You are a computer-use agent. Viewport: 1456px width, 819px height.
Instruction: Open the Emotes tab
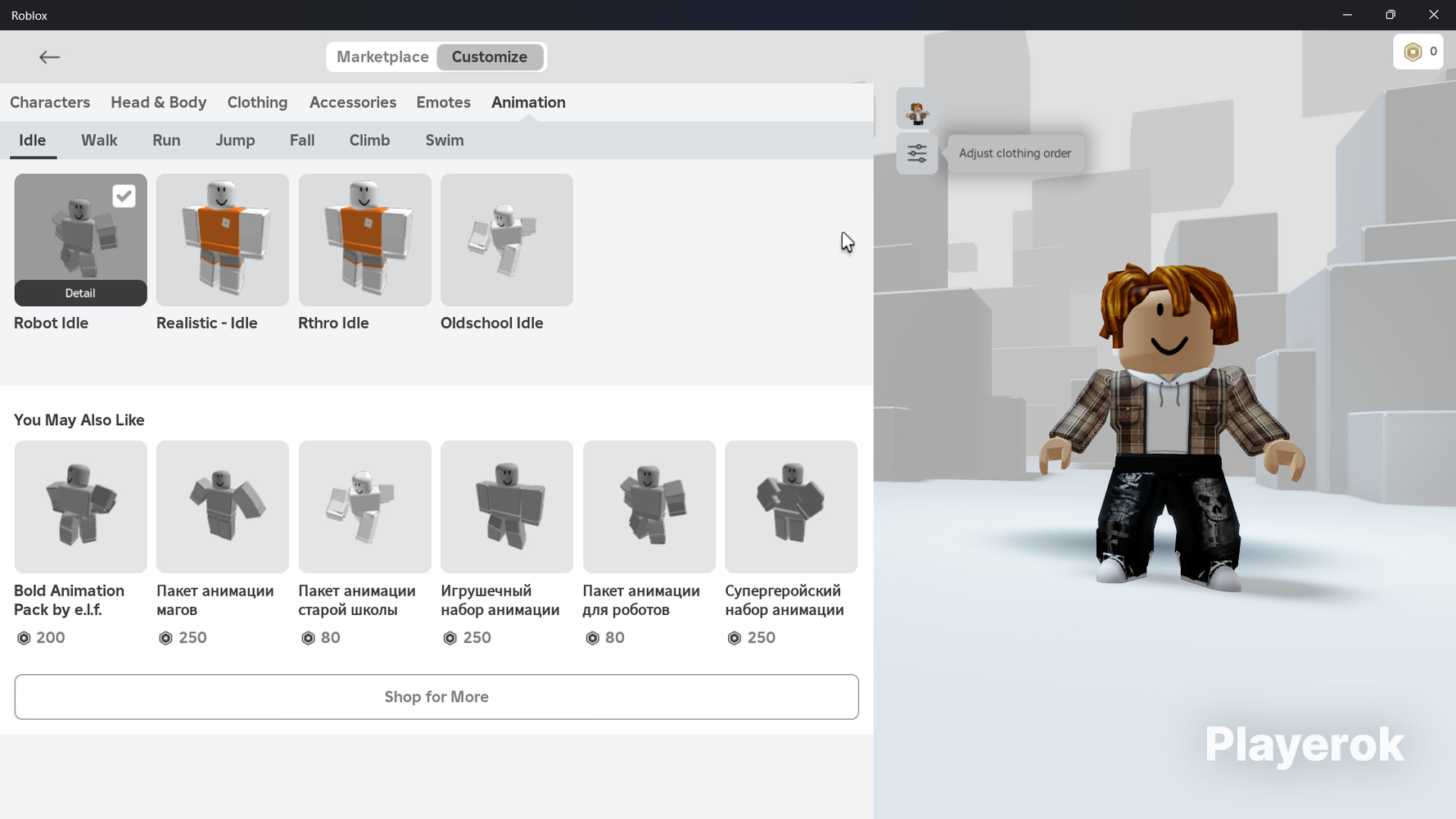point(443,102)
